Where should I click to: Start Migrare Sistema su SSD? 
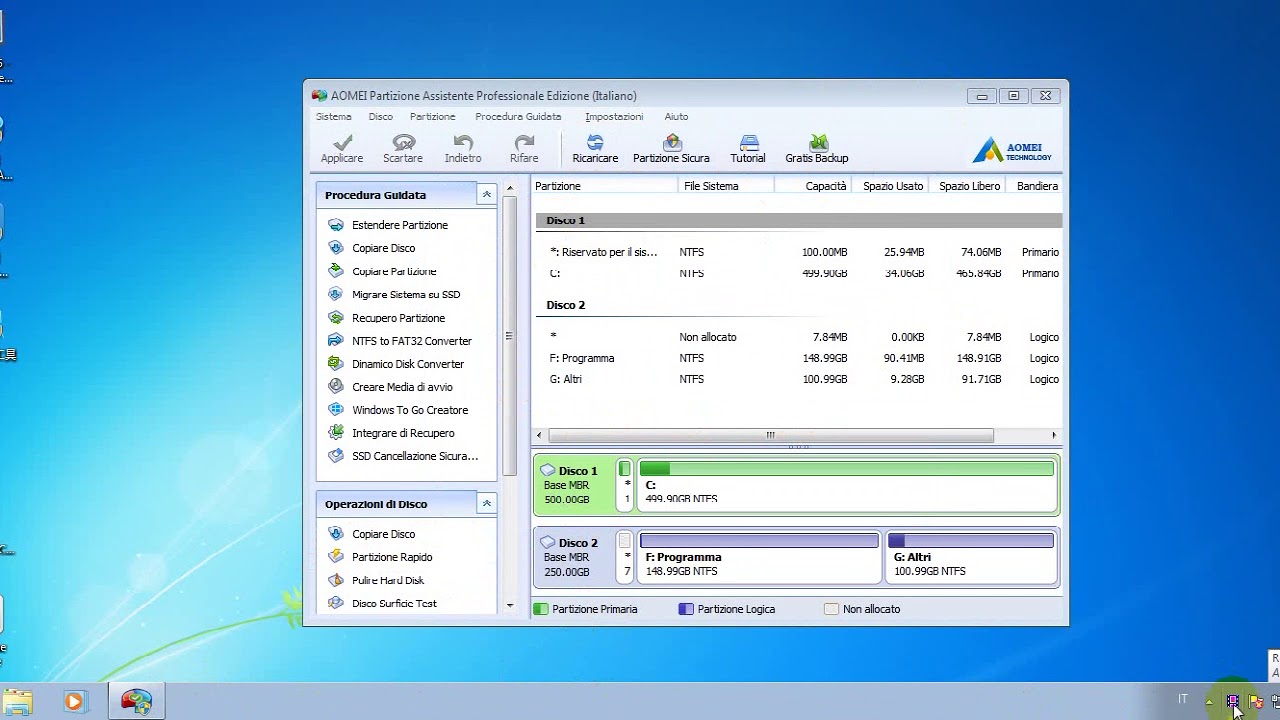click(406, 294)
